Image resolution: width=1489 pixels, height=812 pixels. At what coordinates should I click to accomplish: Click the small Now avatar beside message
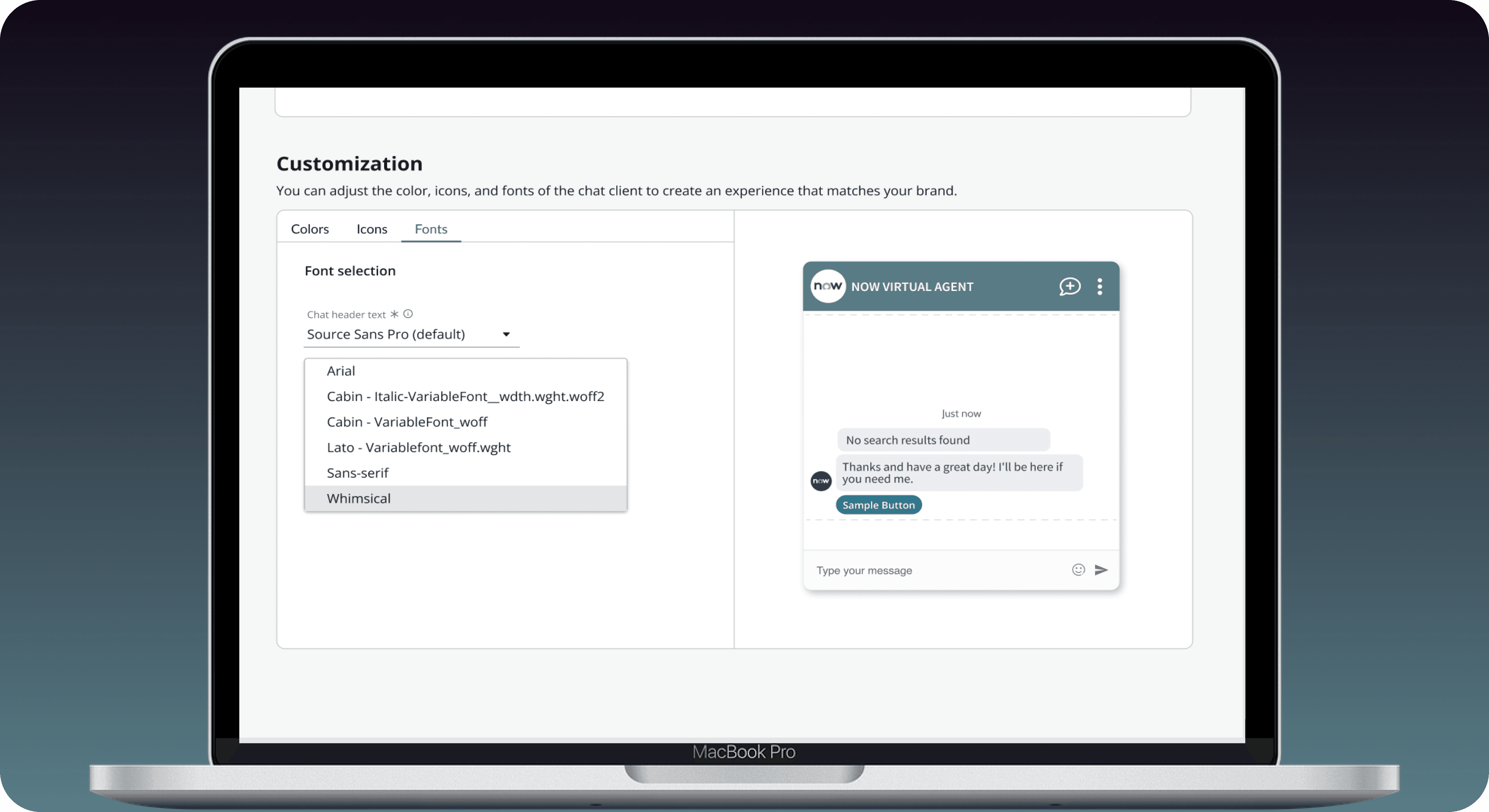(x=821, y=481)
